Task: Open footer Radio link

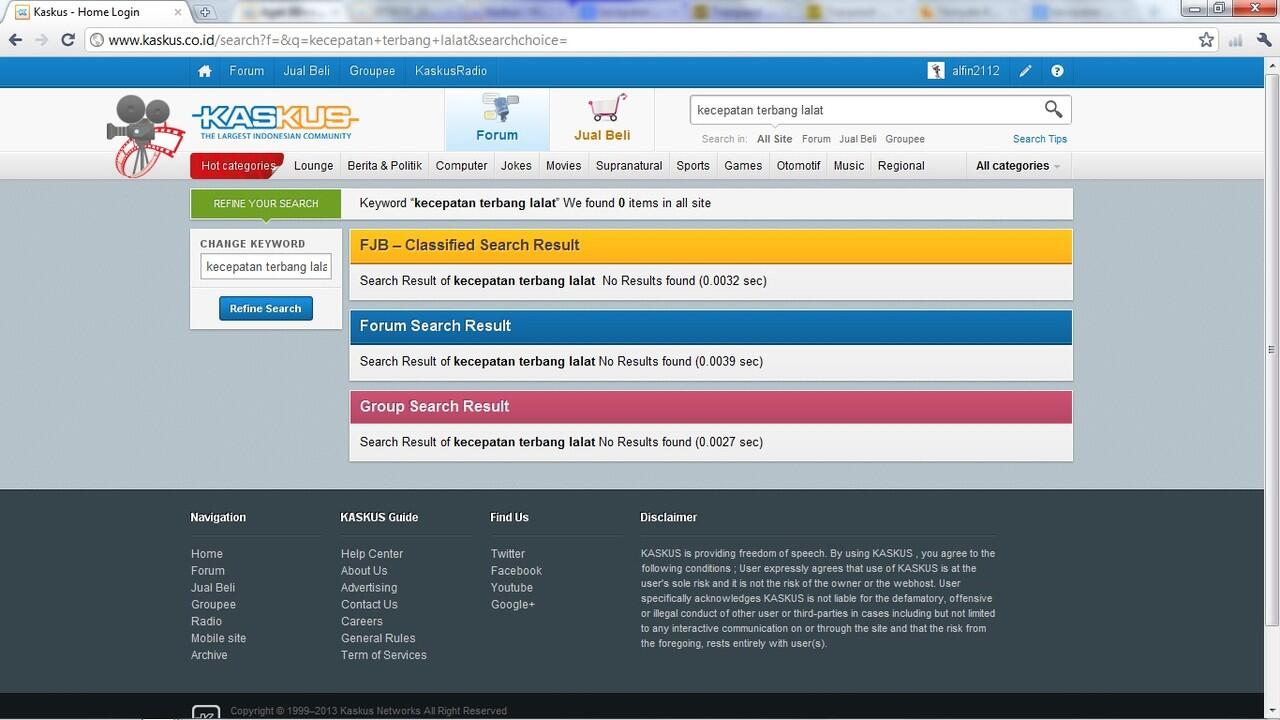Action: coord(207,622)
